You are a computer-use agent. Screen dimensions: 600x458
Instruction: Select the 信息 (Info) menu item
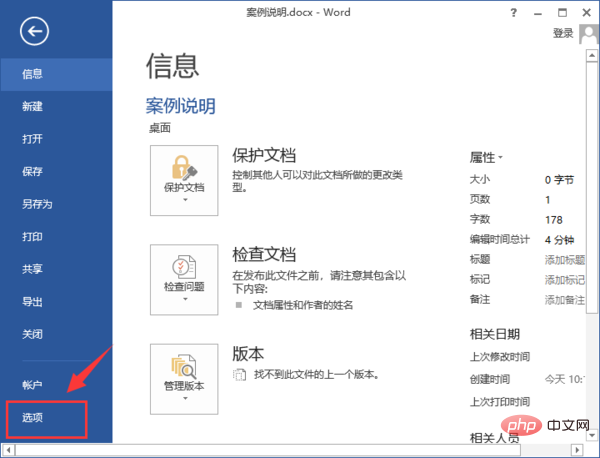pyautogui.click(x=33, y=73)
